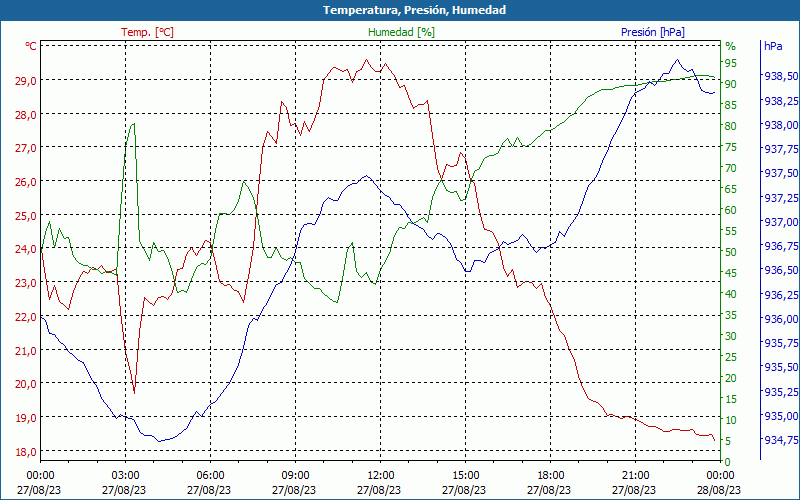The image size is (800, 500).
Task: Click '938,50' on the pressure axis
Action: click(781, 76)
